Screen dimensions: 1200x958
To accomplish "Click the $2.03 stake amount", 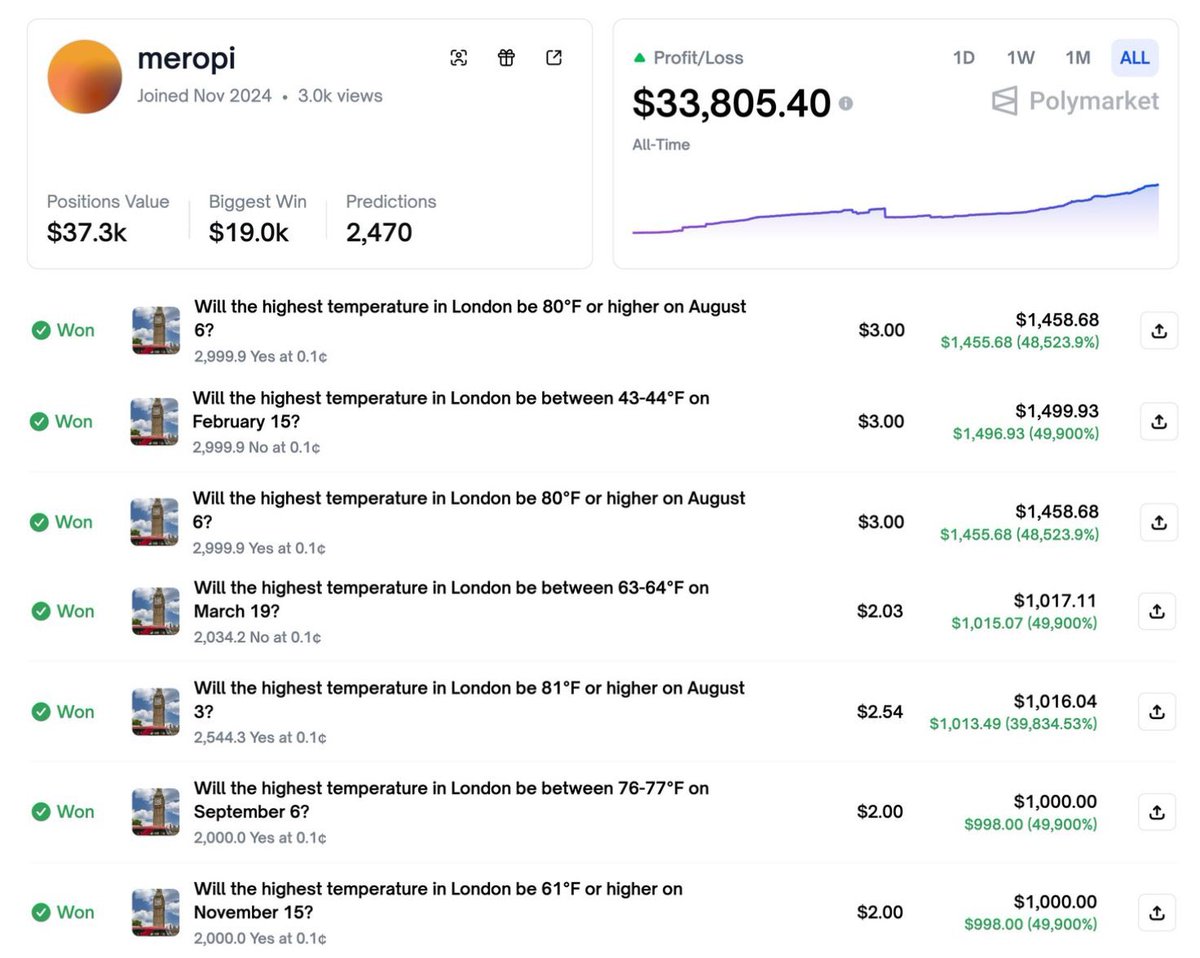I will pos(880,611).
